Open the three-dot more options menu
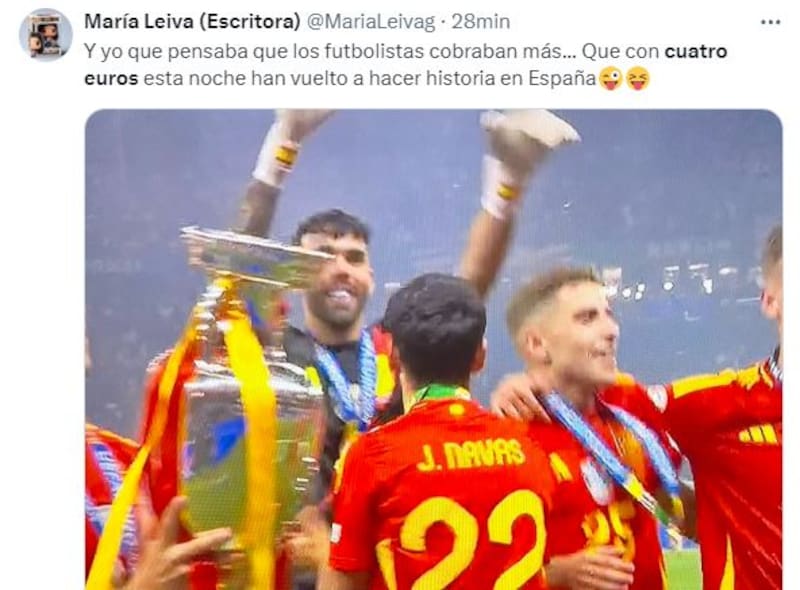This screenshot has height=590, width=800. pos(770,22)
